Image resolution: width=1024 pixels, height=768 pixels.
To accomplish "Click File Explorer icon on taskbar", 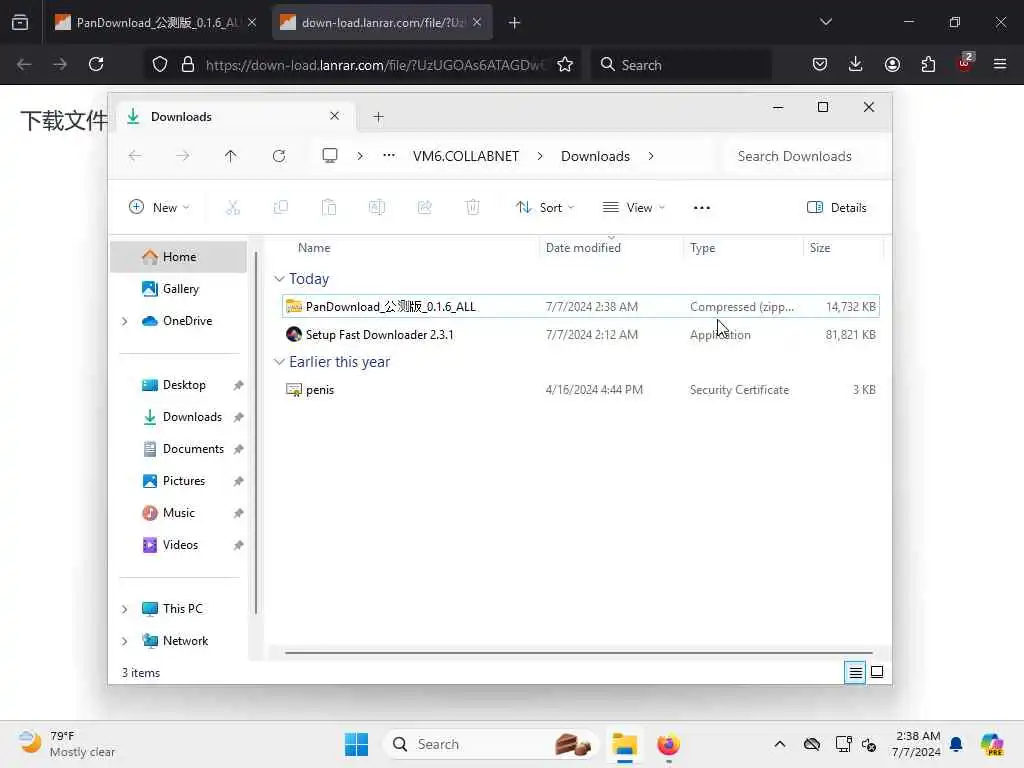I will [x=624, y=744].
